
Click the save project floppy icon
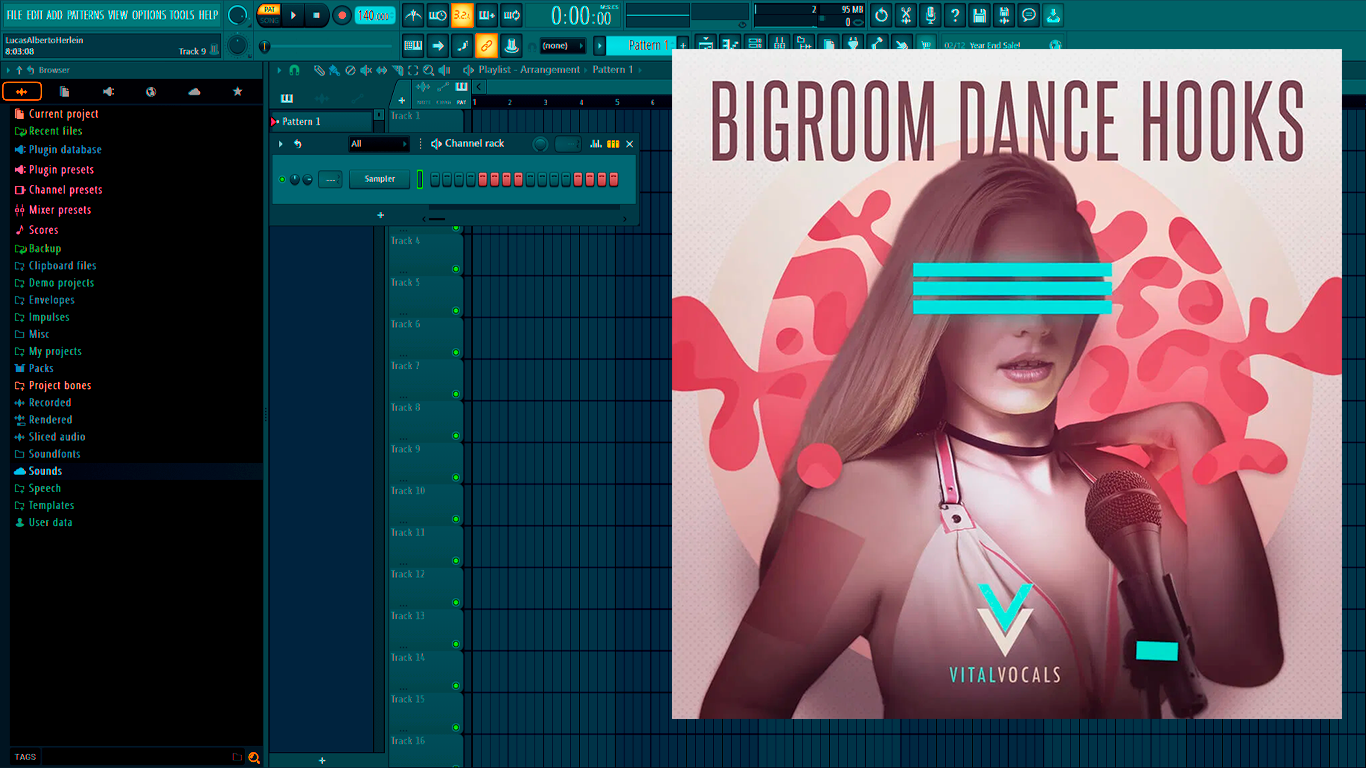[979, 15]
